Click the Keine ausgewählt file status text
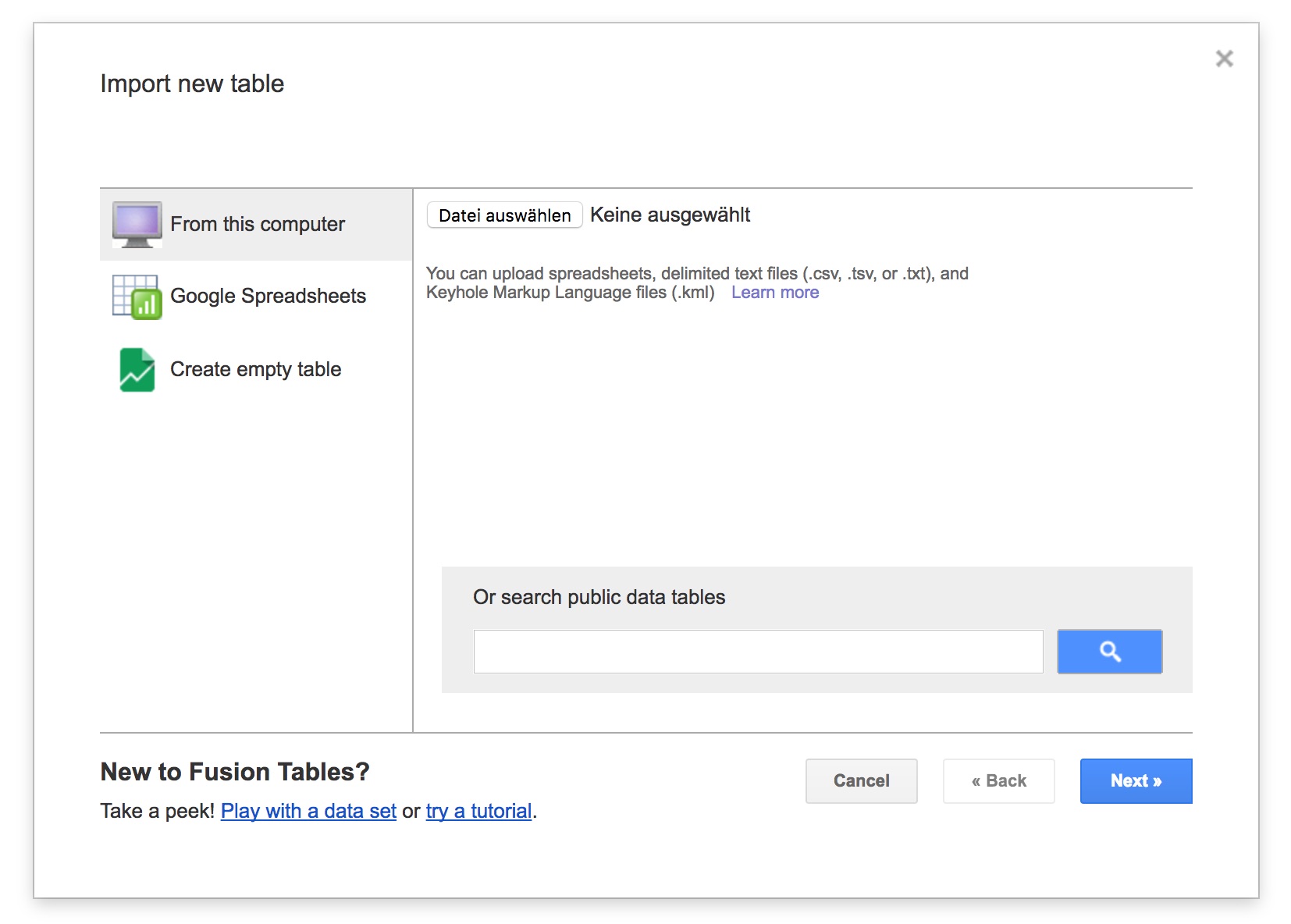 point(670,215)
